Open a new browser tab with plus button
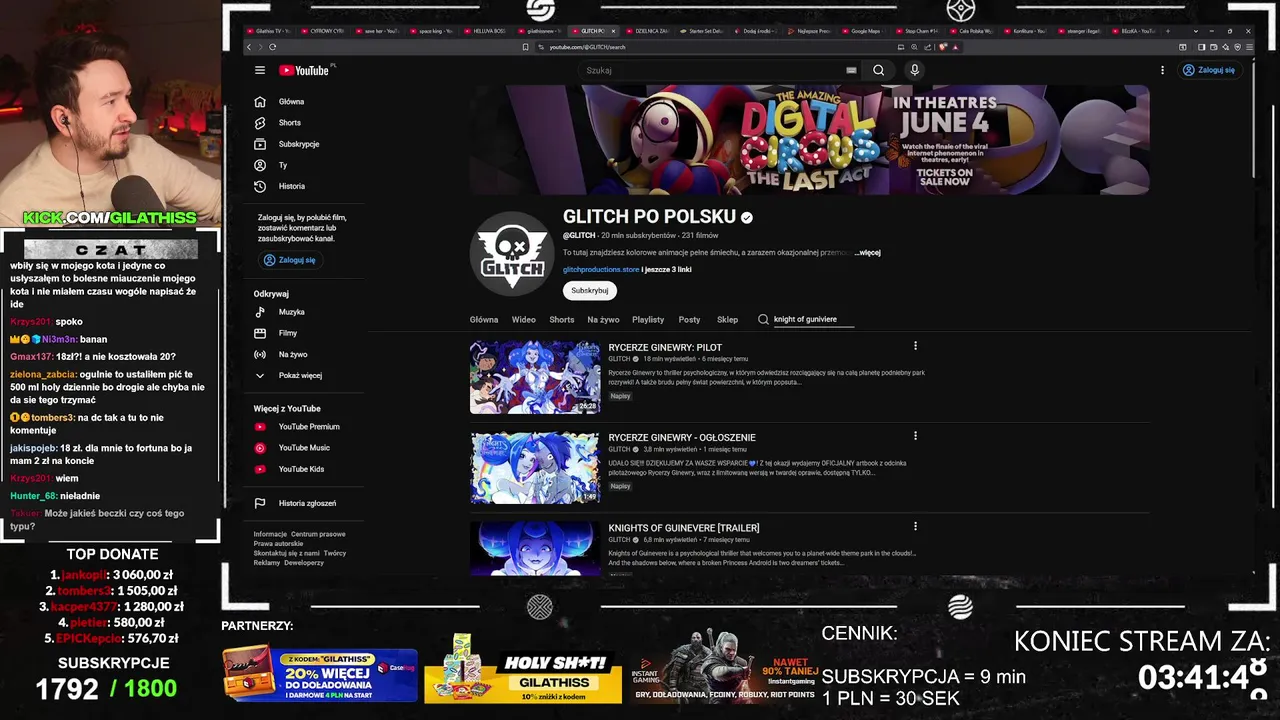 1166,31
